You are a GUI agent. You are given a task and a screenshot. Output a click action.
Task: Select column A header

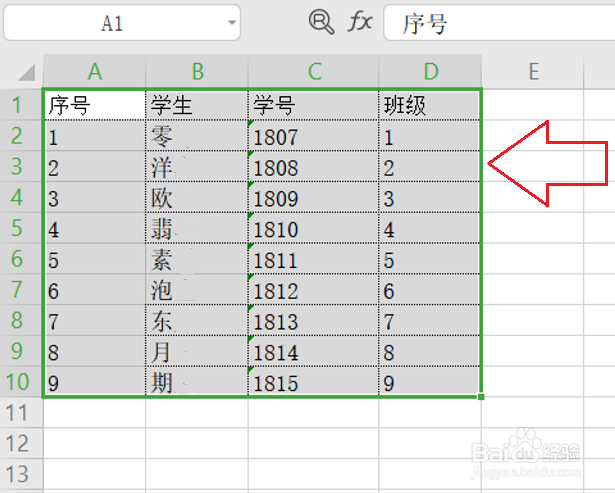[94, 71]
